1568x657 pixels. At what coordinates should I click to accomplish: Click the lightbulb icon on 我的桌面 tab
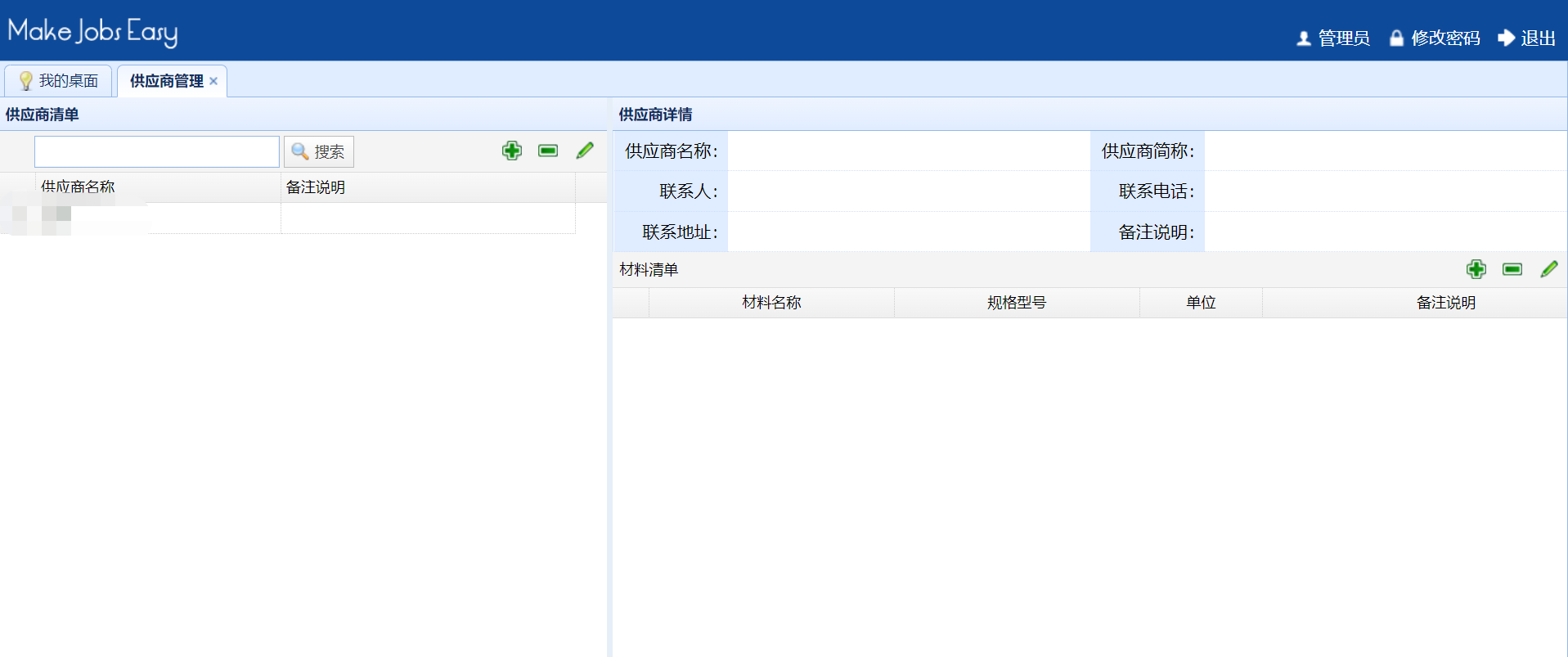coord(25,81)
